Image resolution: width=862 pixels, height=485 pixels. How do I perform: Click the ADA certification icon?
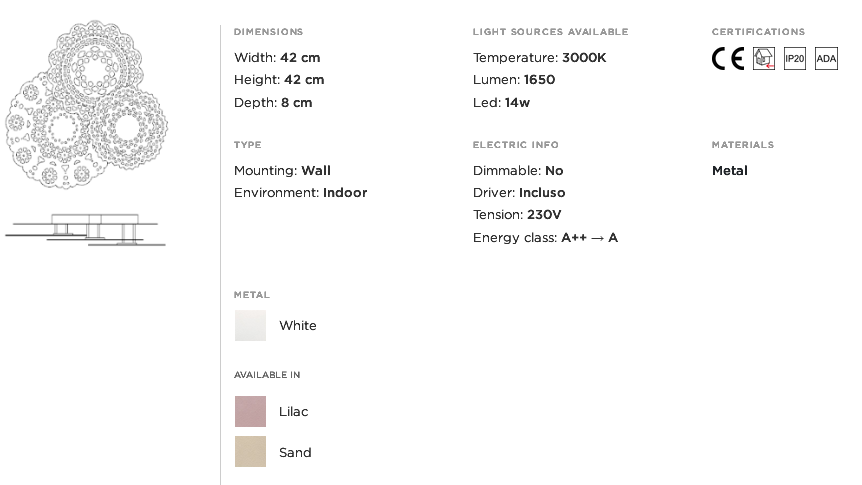click(x=826, y=58)
